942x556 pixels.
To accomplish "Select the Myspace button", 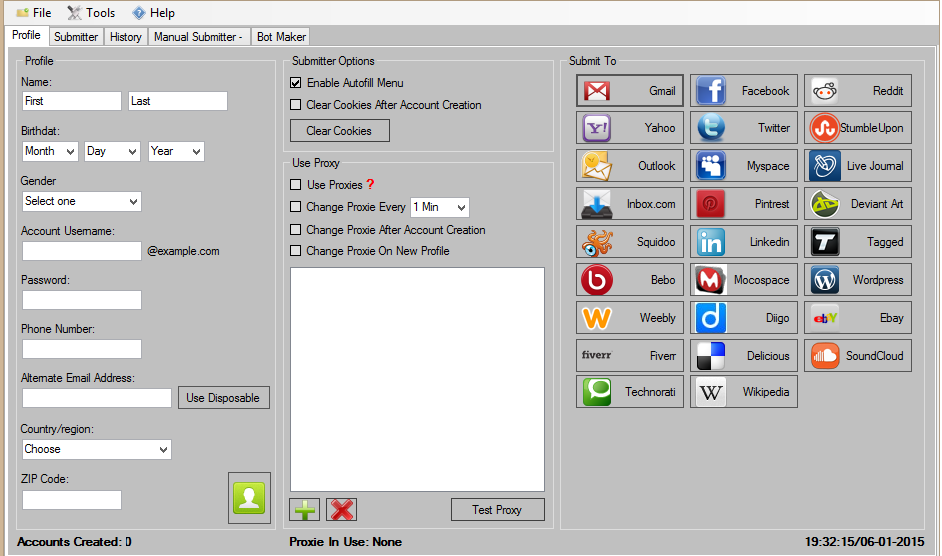I will click(744, 166).
